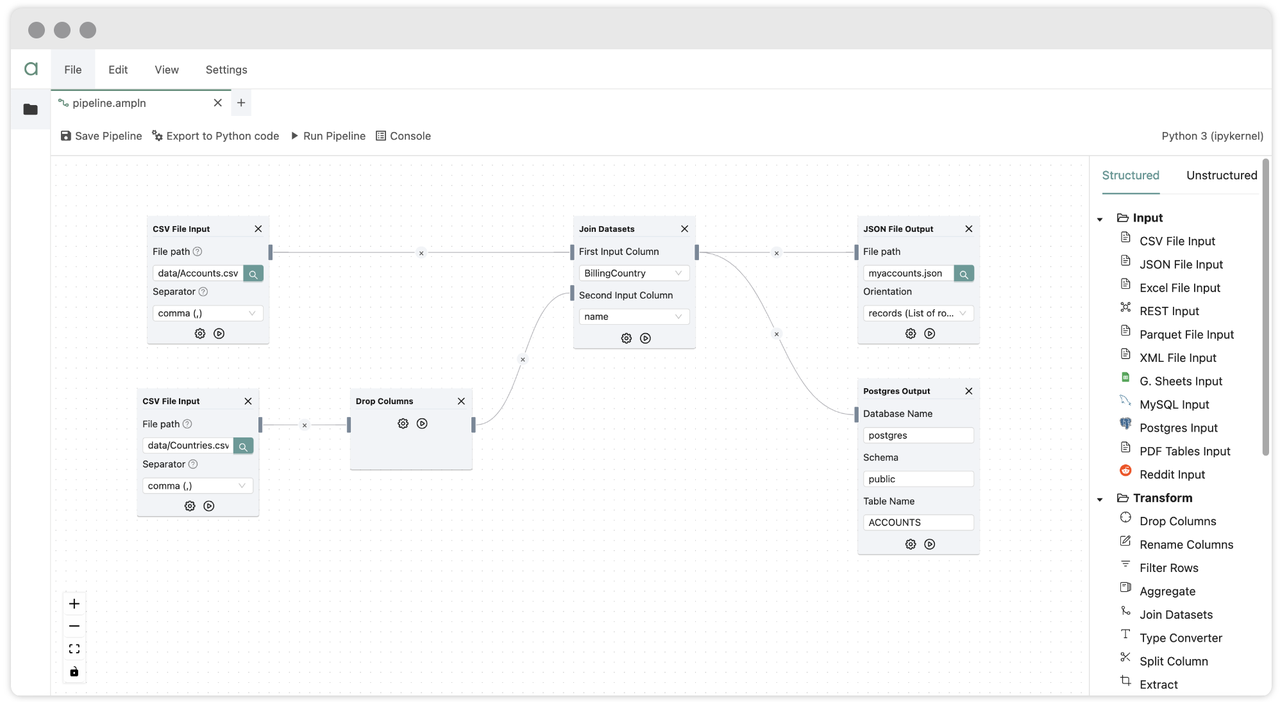Image resolution: width=1280 pixels, height=702 pixels.
Task: Browse file for myaccounts.json search icon
Action: pos(964,273)
